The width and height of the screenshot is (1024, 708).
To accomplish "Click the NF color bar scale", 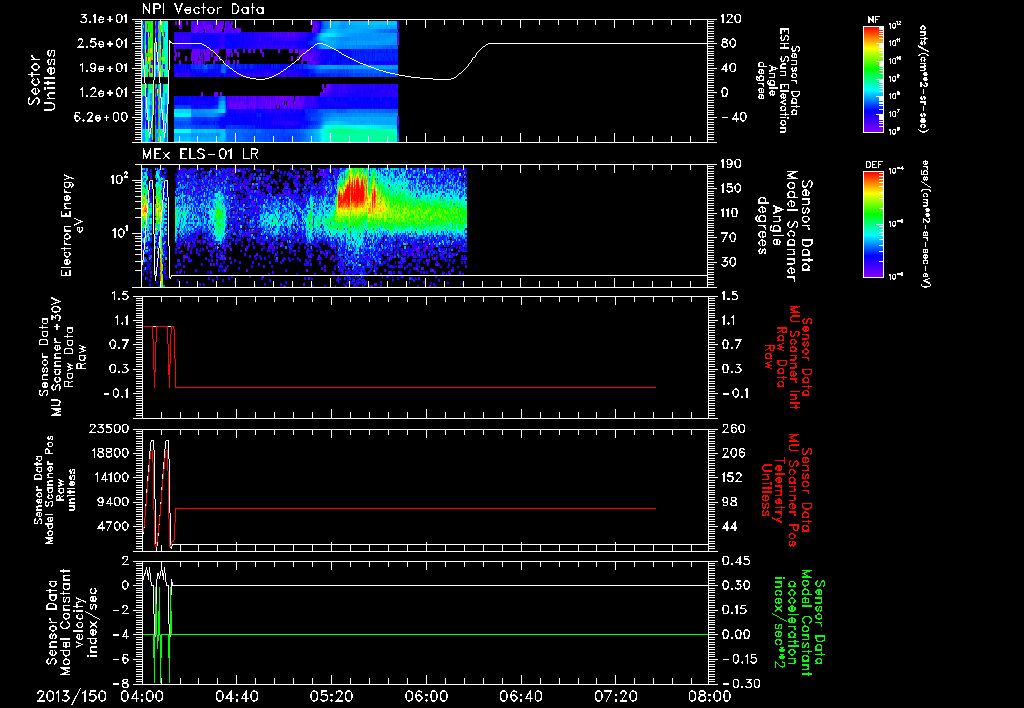I will click(x=873, y=78).
